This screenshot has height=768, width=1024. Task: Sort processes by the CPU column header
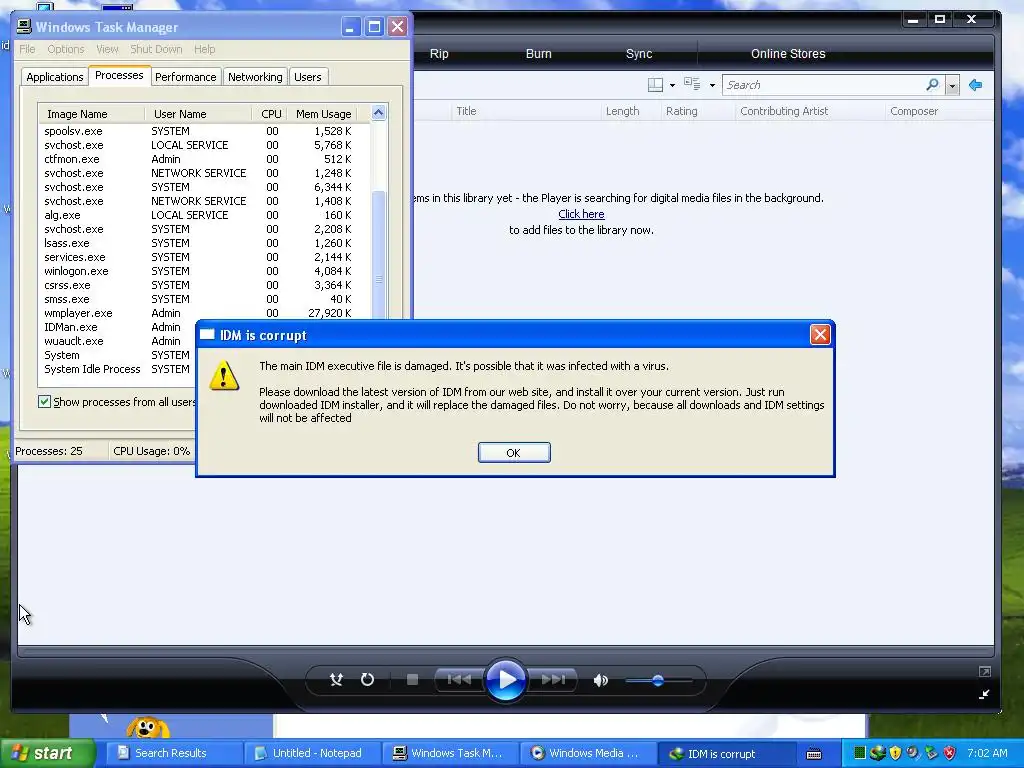click(270, 114)
